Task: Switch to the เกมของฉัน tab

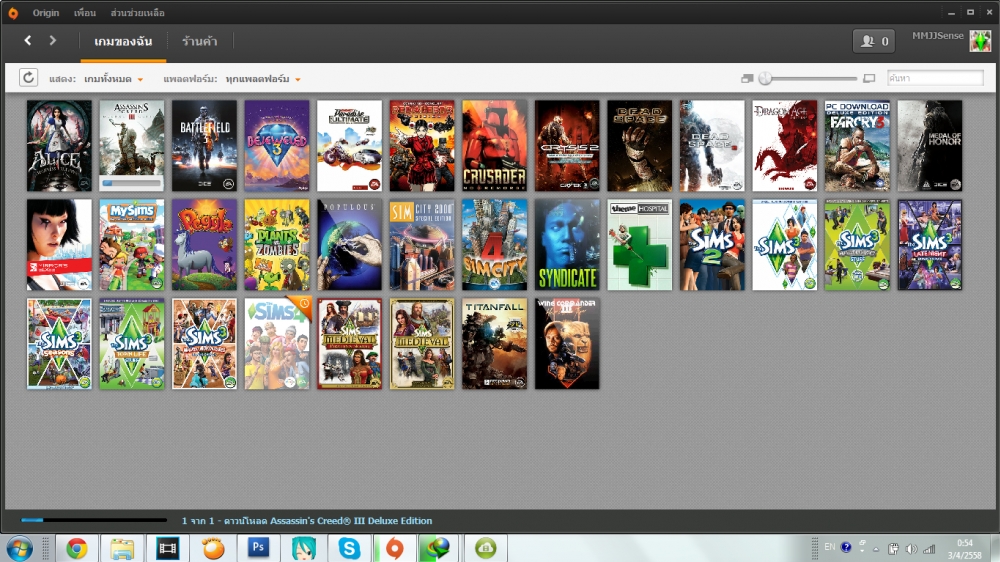Action: pyautogui.click(x=122, y=41)
